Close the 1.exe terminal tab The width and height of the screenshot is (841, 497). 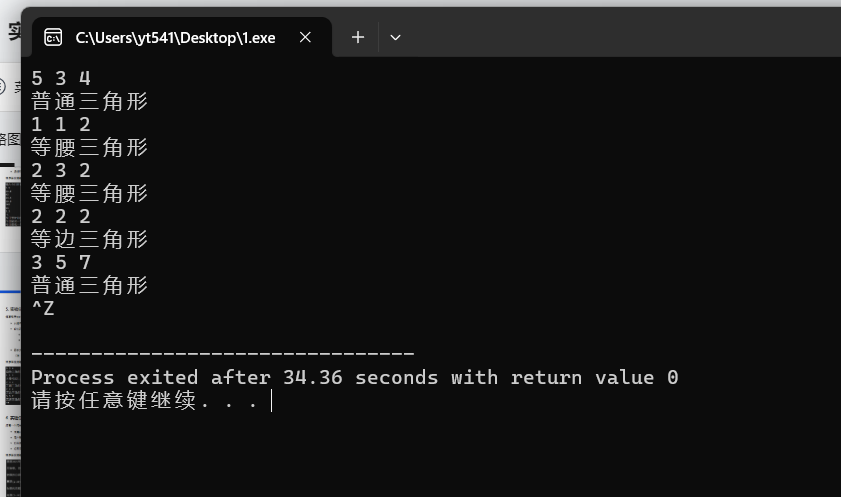click(305, 37)
